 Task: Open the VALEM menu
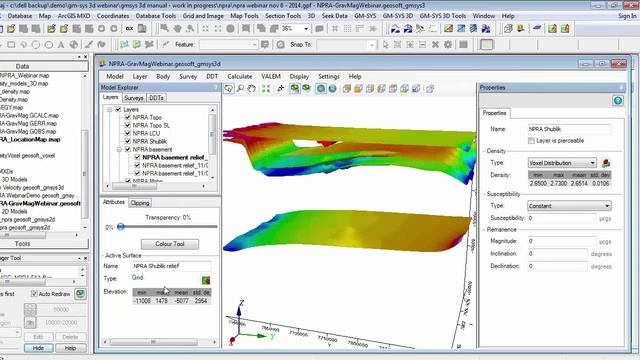[271, 76]
